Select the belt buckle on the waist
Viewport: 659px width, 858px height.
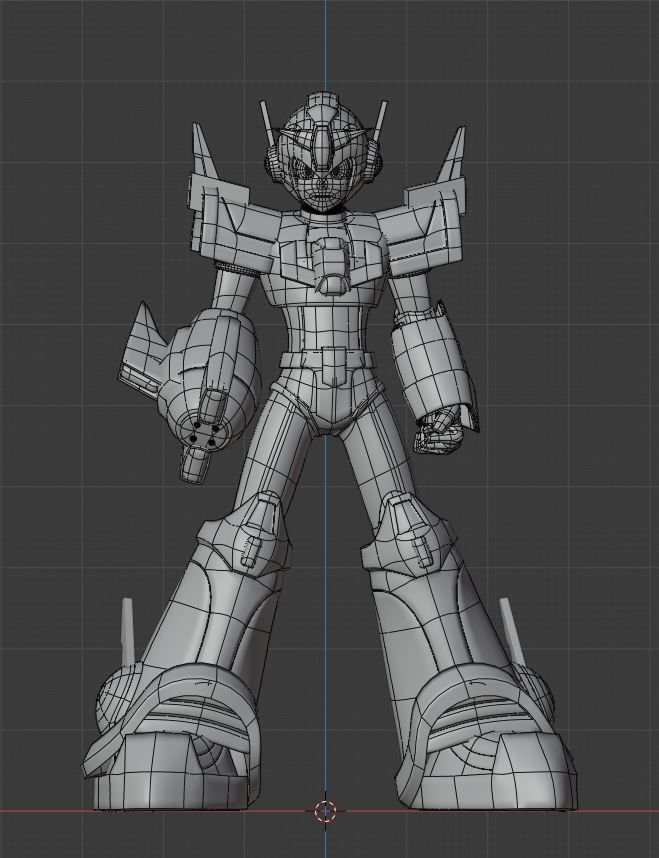coord(334,367)
